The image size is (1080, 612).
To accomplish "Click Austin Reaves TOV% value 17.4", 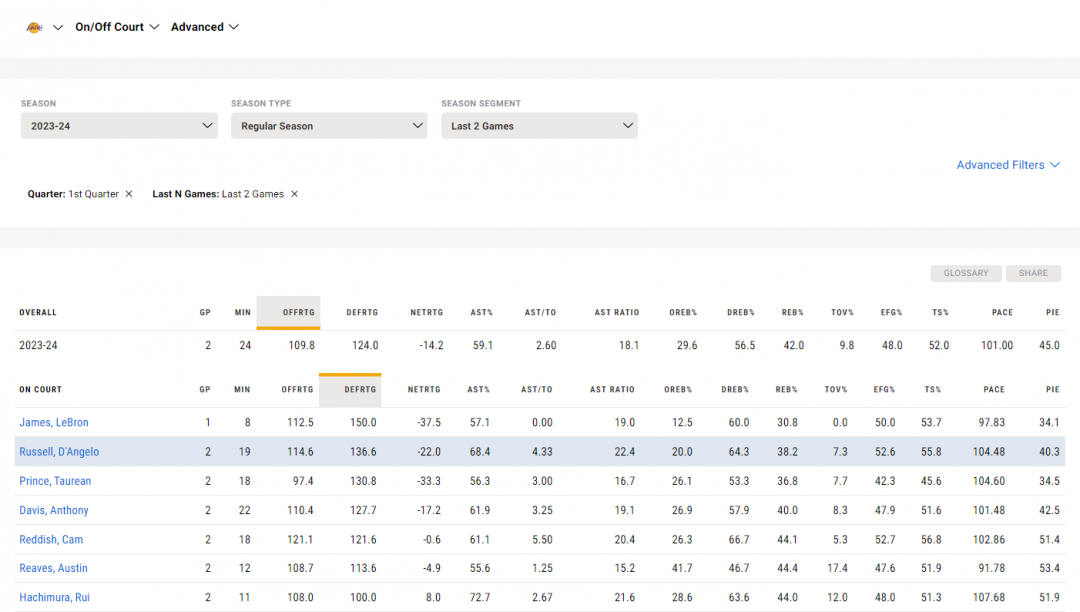I will click(838, 569).
